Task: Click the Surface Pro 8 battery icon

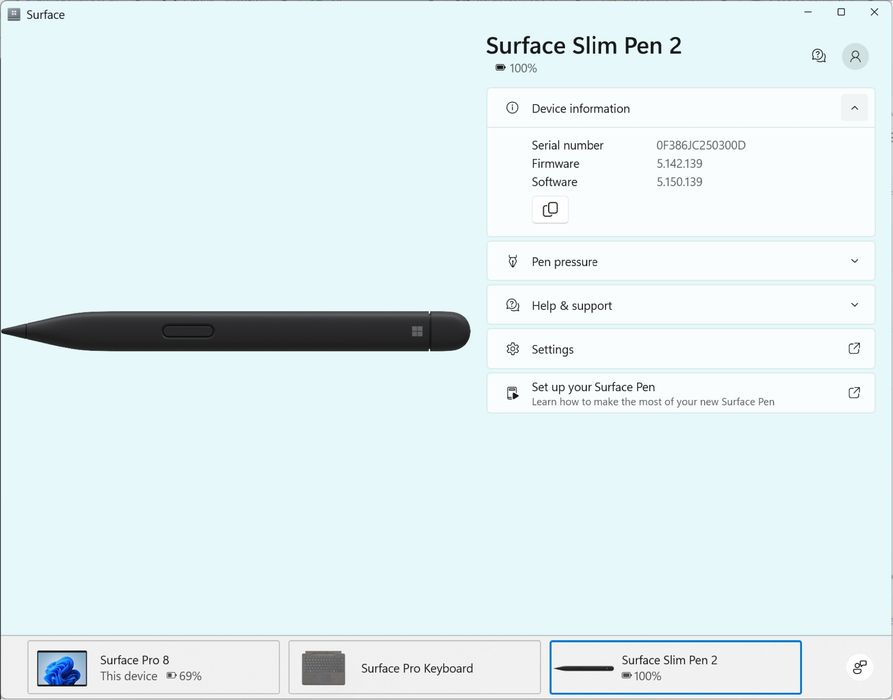Action: coord(171,676)
